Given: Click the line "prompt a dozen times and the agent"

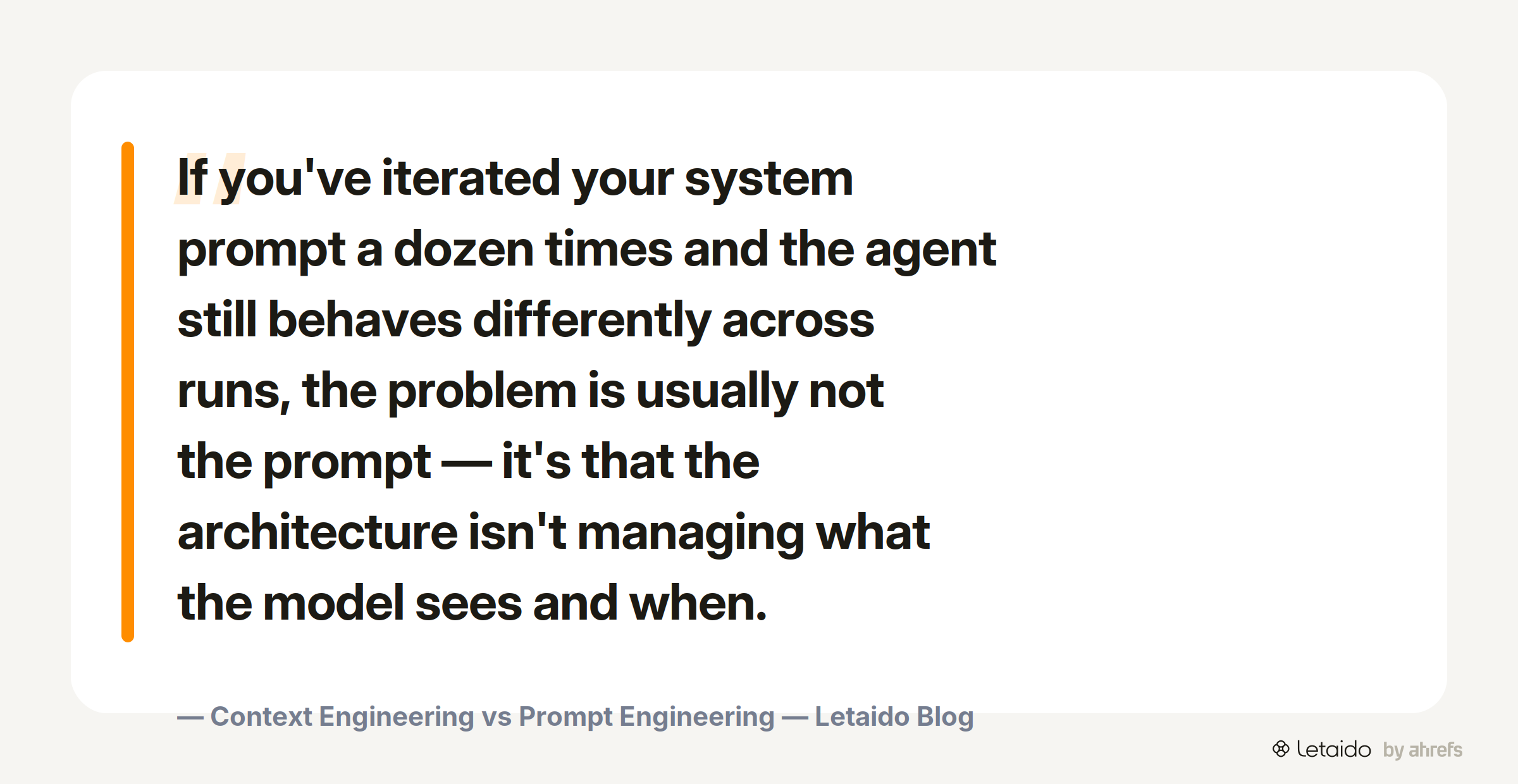Looking at the screenshot, I should [x=587, y=251].
